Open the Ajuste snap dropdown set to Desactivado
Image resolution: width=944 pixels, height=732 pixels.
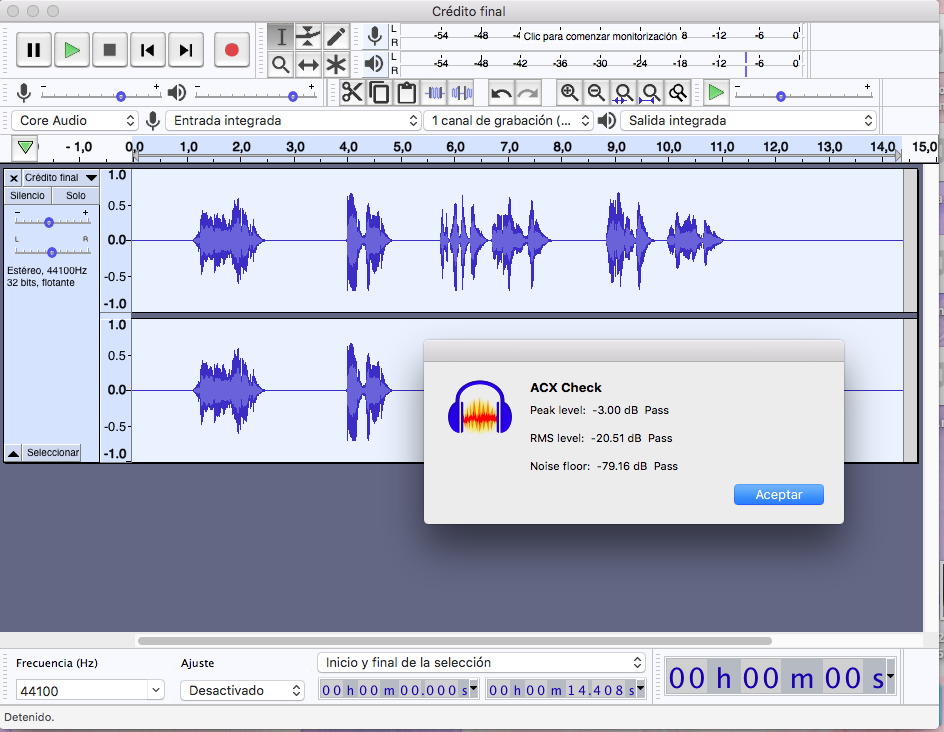point(241,690)
